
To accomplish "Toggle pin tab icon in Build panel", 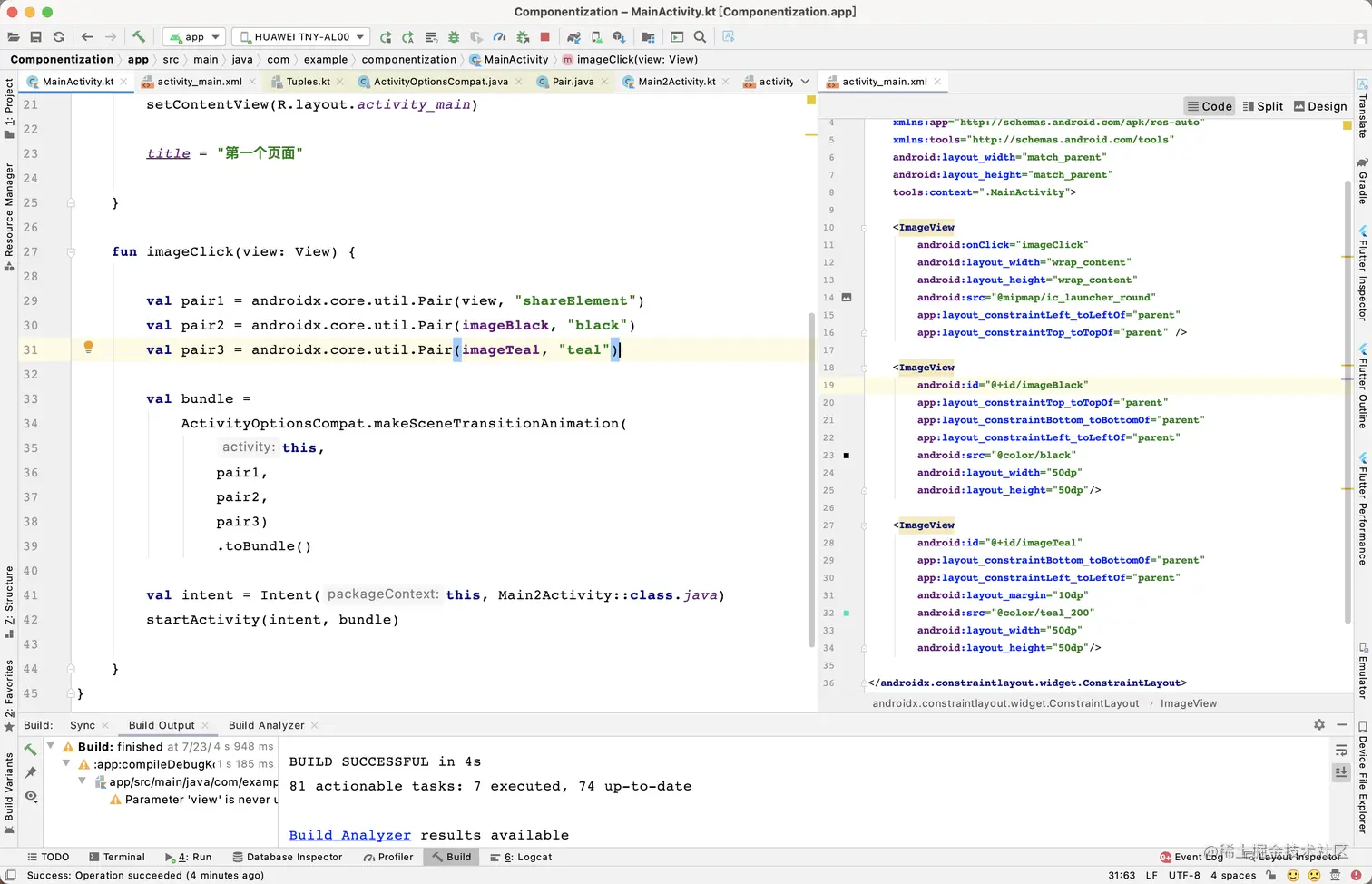I will click(x=31, y=772).
